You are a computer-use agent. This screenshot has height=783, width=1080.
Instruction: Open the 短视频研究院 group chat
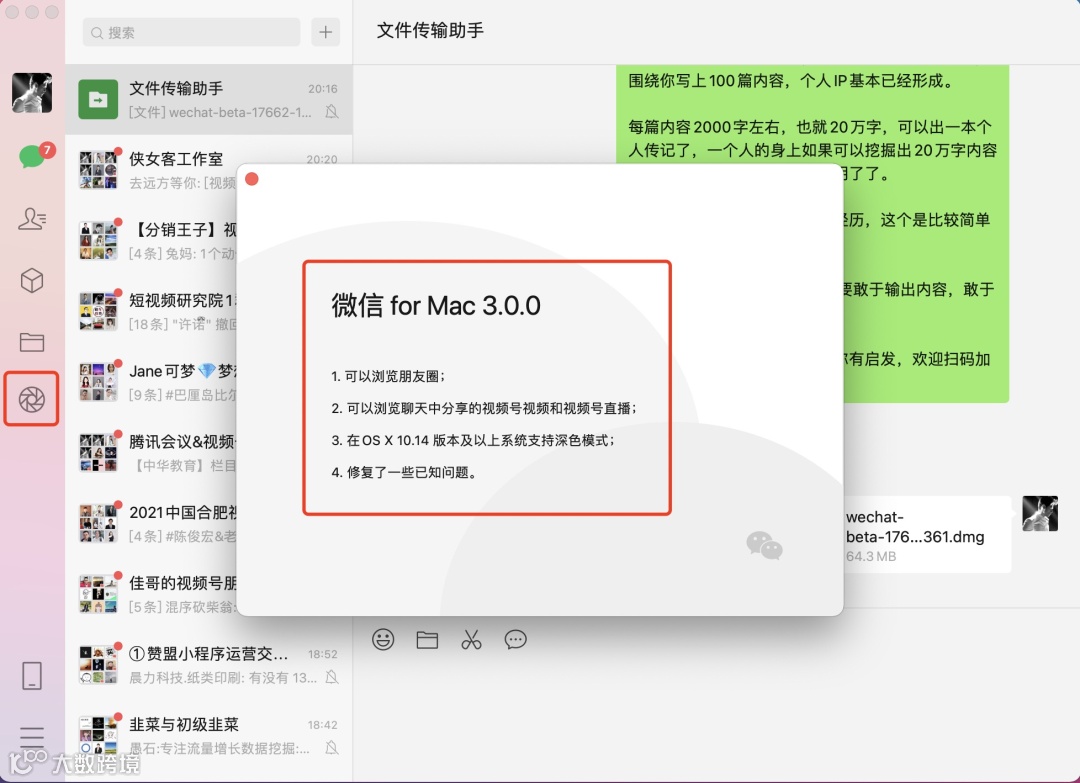click(x=152, y=311)
